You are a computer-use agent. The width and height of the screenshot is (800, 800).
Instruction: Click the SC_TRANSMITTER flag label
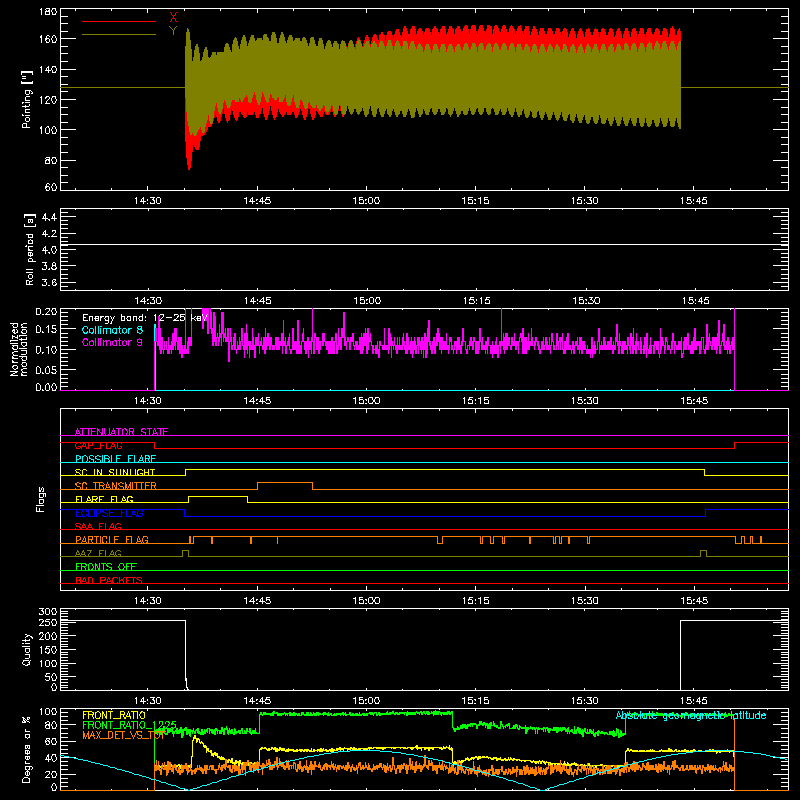click(116, 486)
